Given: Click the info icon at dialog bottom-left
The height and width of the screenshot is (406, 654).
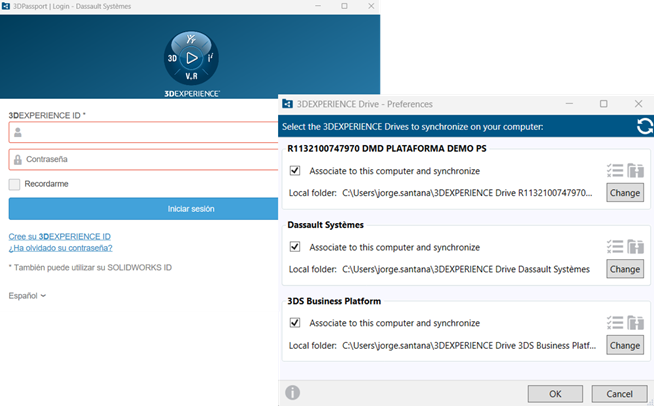Looking at the screenshot, I should point(293,393).
